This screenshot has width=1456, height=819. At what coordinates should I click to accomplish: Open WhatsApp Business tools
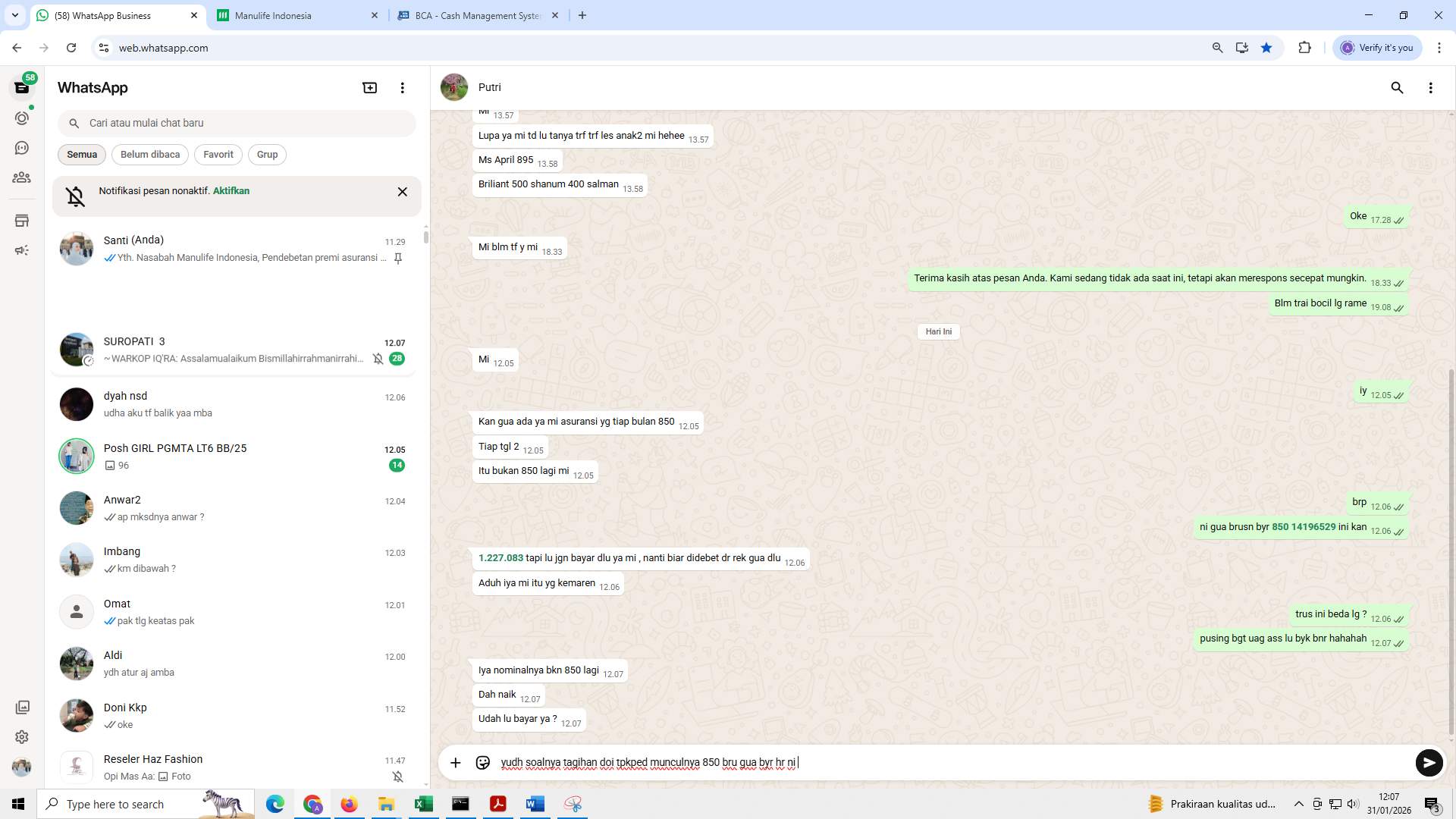tap(22, 220)
